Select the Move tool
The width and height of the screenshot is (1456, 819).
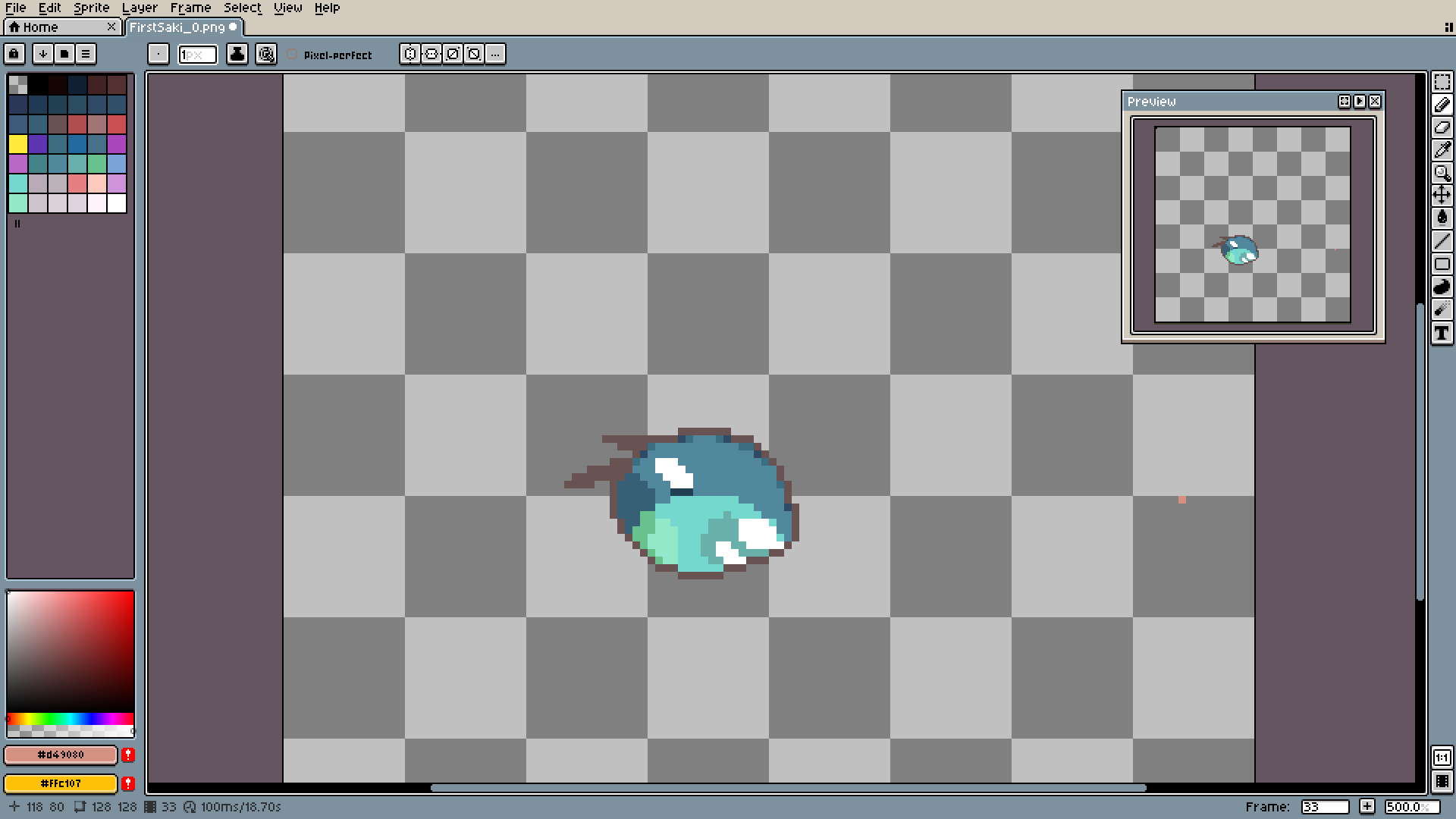coord(1442,196)
